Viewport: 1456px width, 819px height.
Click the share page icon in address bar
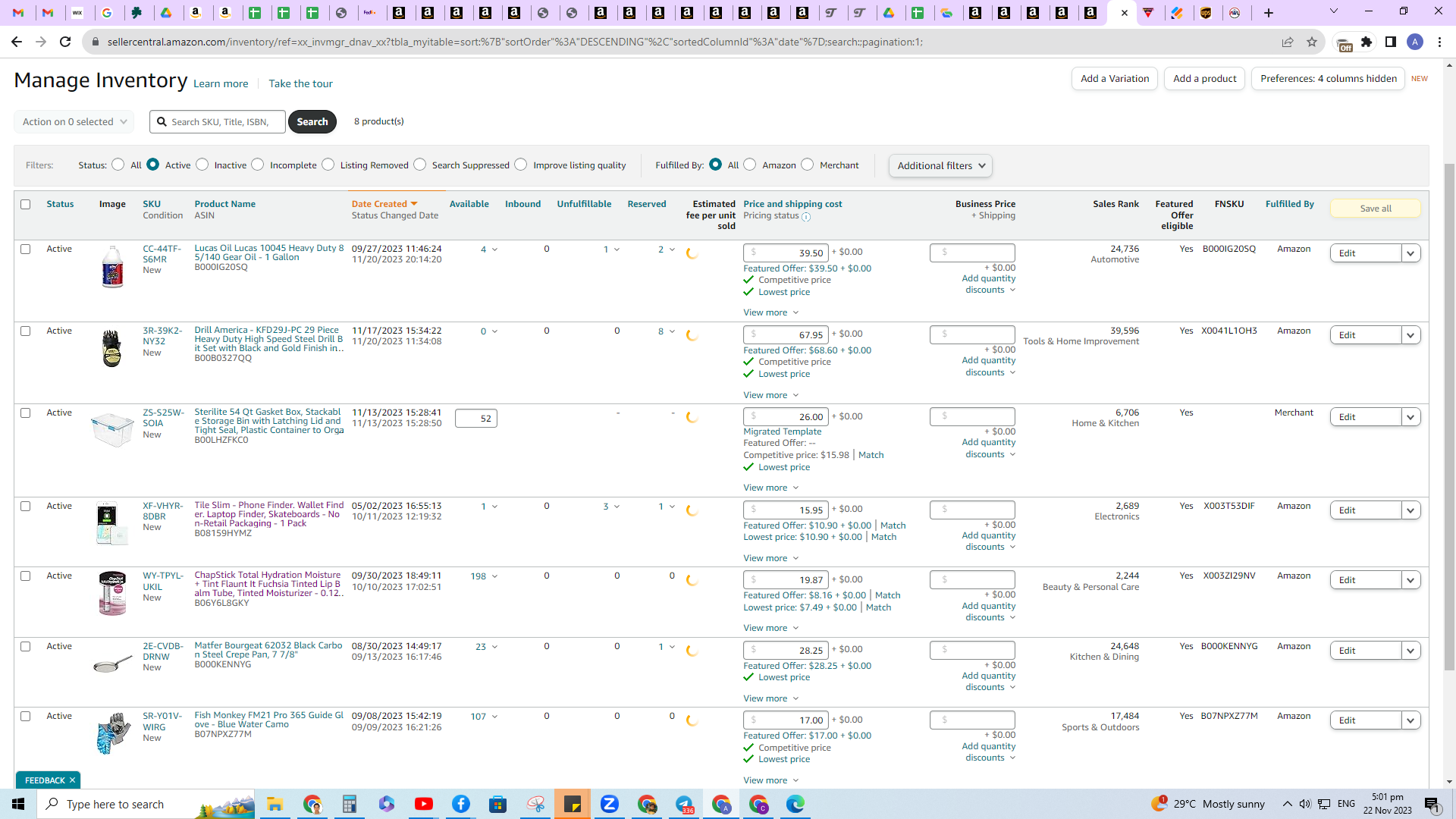point(1288,42)
